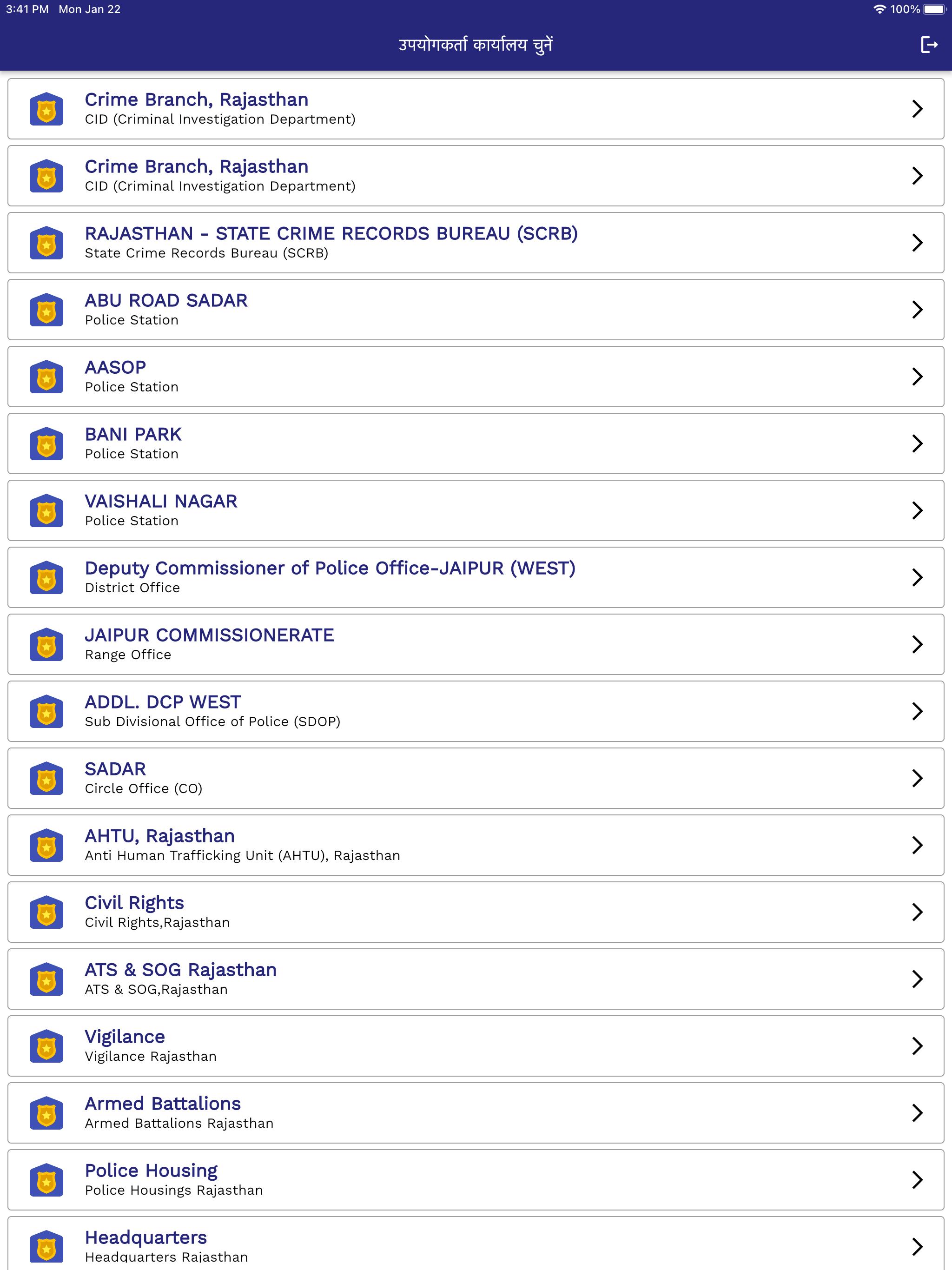Click badge icon beside Vigilance
Viewport: 952px width, 1270px height.
(x=46, y=1046)
